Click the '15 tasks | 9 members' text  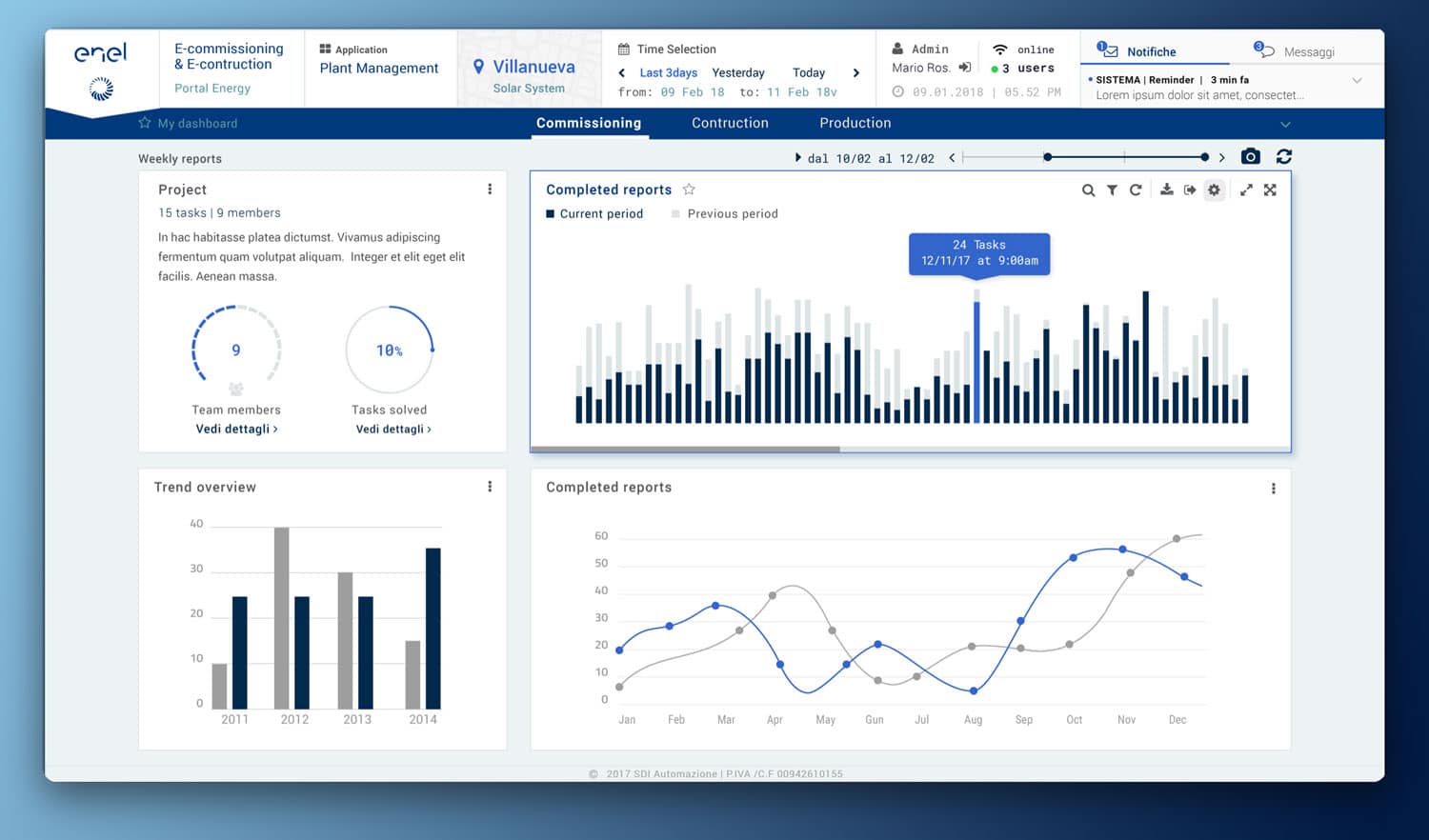tap(219, 213)
